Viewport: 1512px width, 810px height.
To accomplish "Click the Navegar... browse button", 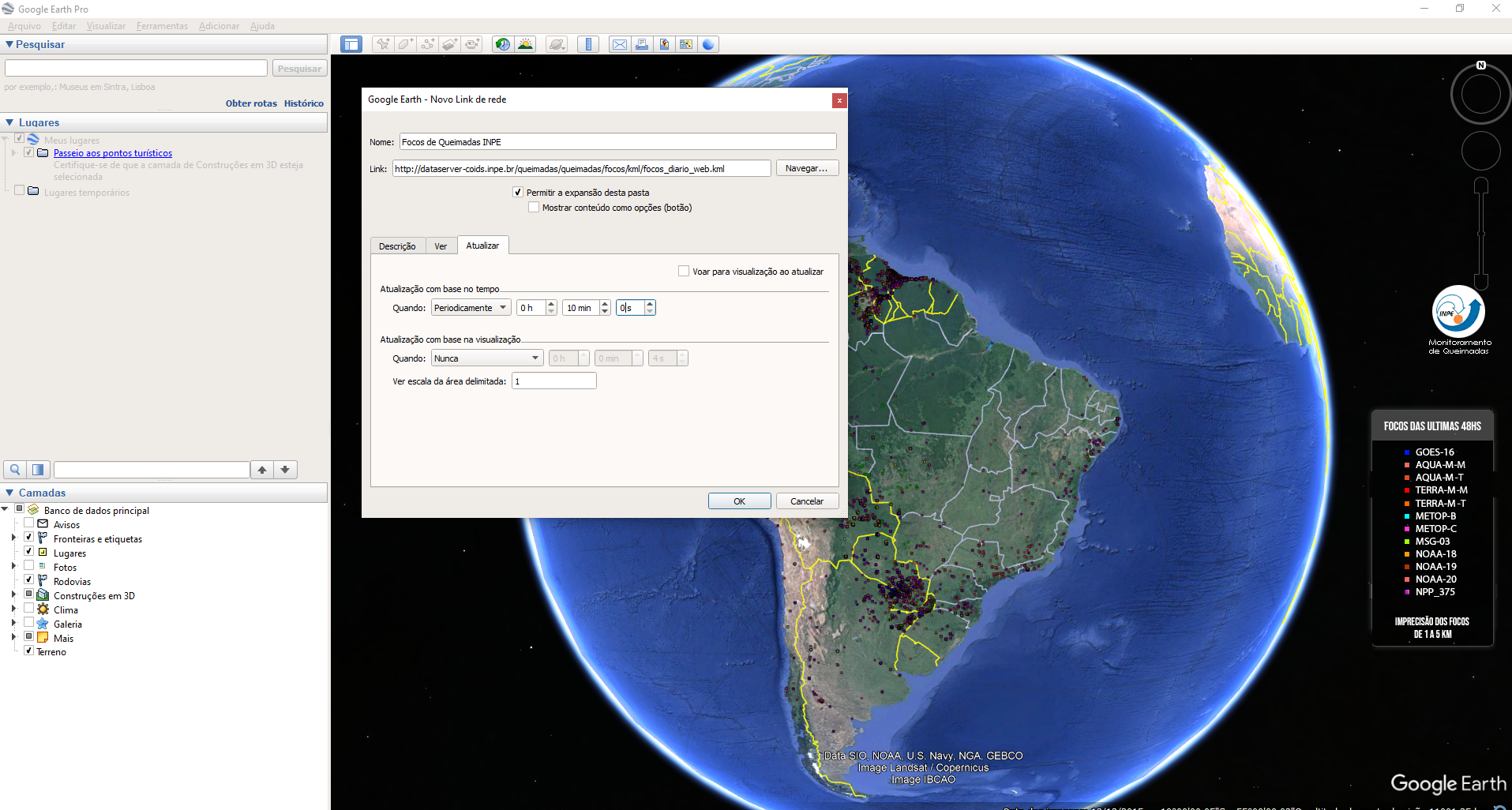I will tap(806, 168).
